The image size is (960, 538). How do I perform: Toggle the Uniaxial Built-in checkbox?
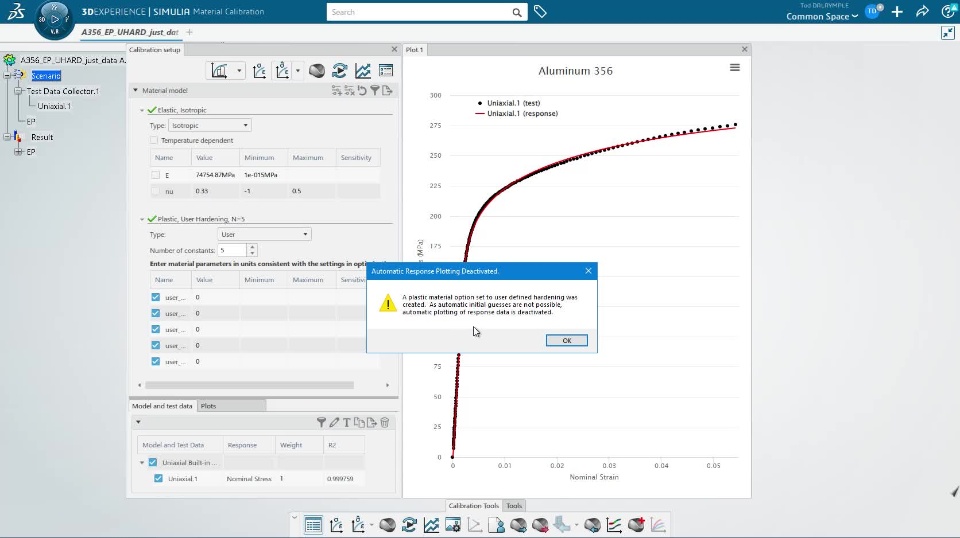coord(153,463)
